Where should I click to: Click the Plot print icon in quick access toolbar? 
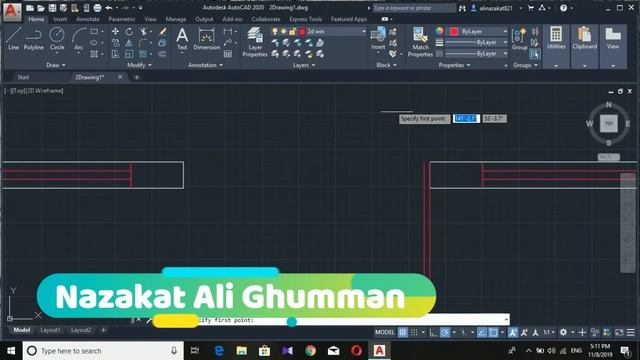coord(97,8)
